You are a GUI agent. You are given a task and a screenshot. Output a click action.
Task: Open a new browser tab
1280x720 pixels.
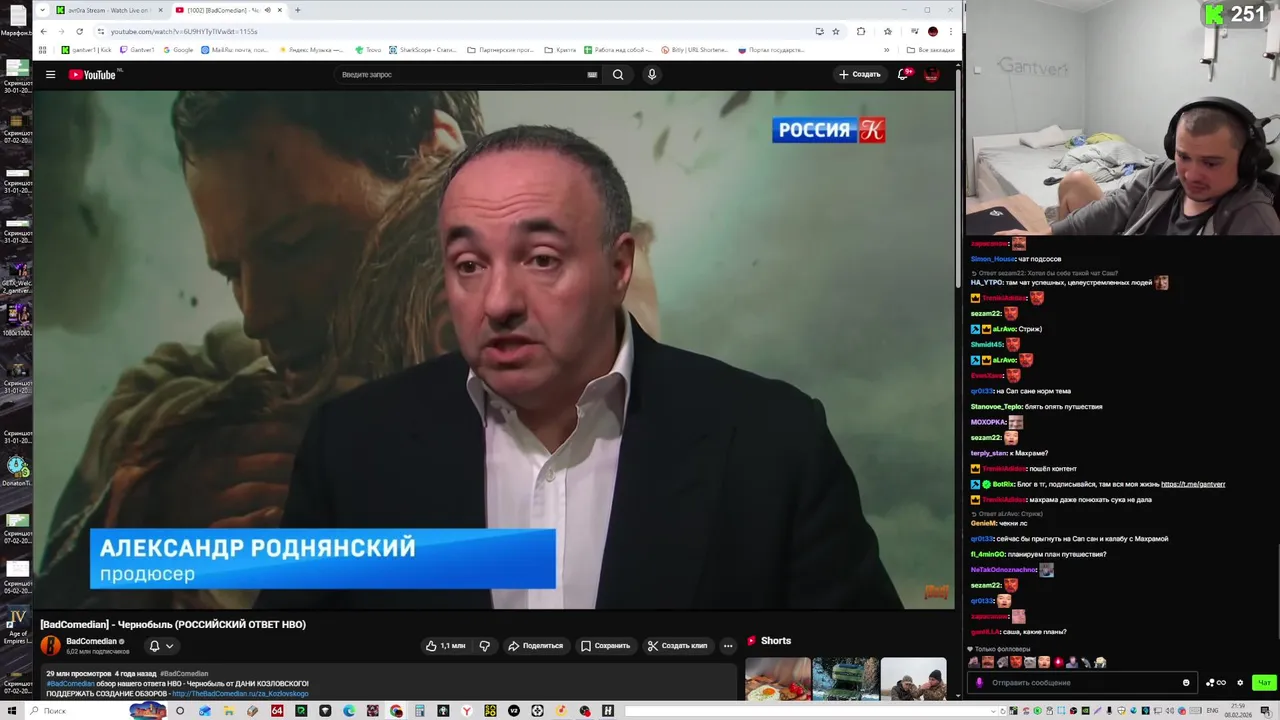coord(297,10)
